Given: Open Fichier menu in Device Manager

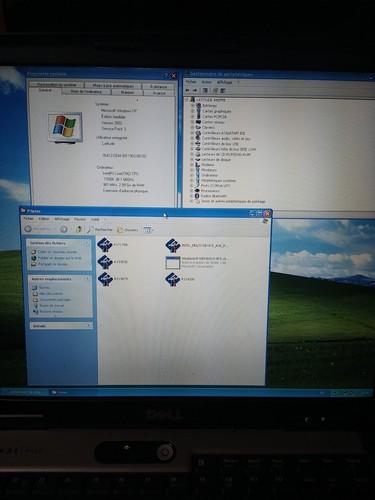Looking at the screenshot, I should (x=191, y=82).
